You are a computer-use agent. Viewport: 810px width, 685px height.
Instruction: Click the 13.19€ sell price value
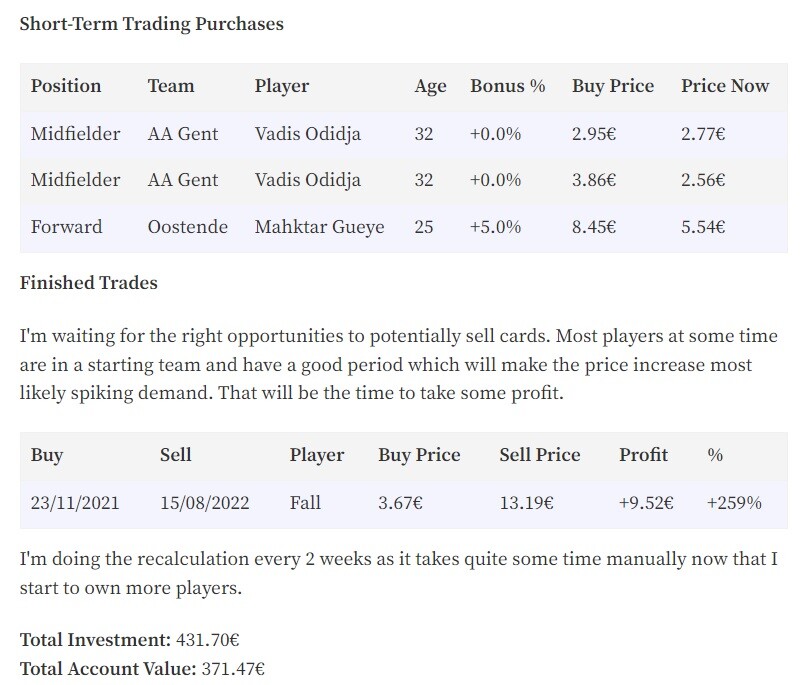[x=526, y=503]
